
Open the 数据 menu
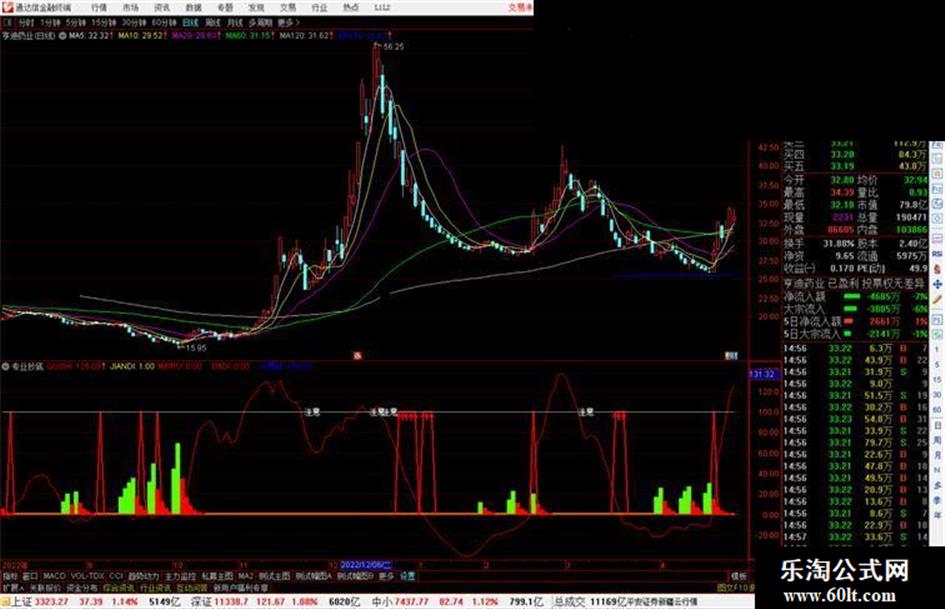193,8
